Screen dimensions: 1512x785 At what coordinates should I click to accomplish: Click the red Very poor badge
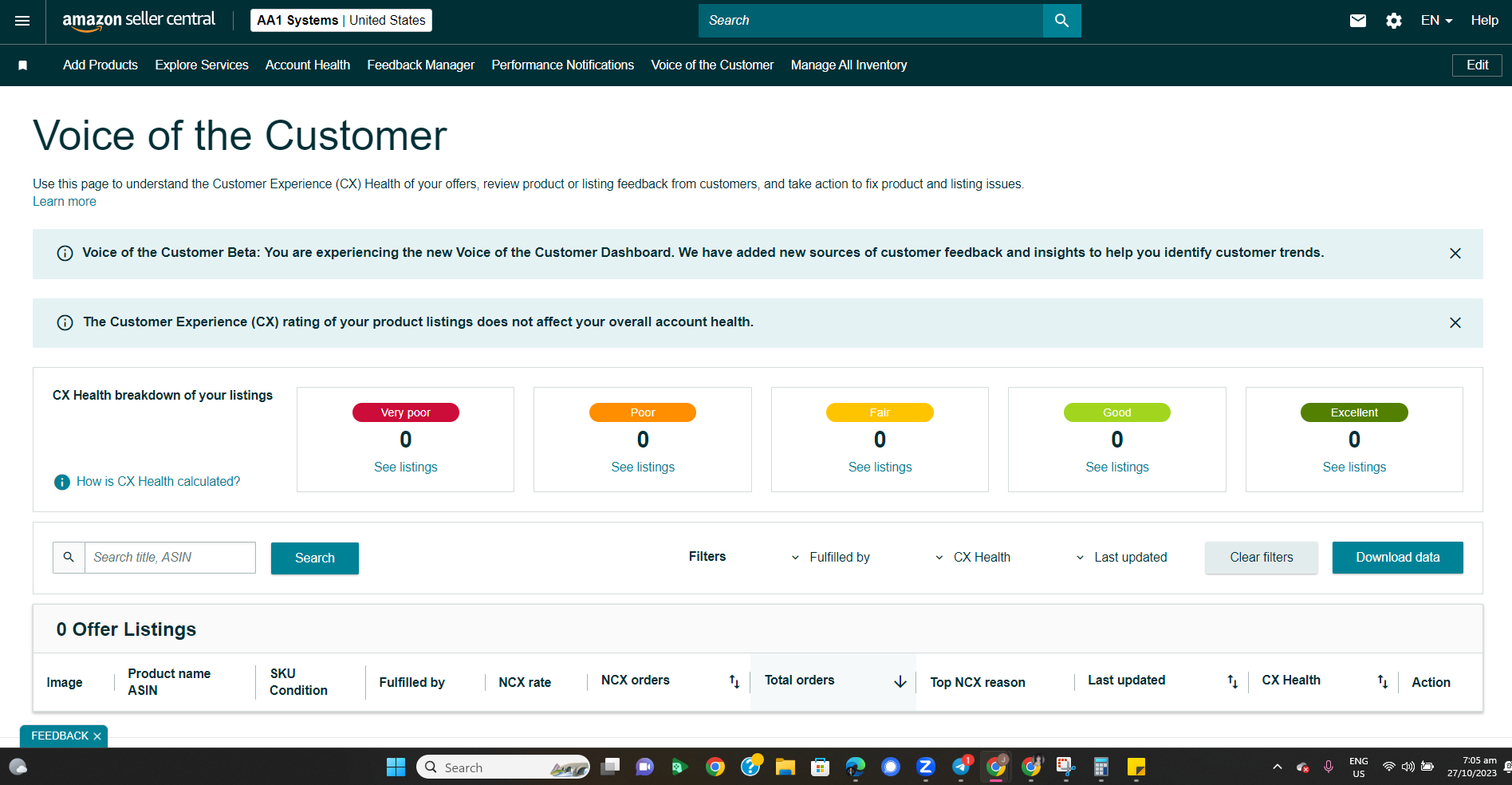pos(406,412)
